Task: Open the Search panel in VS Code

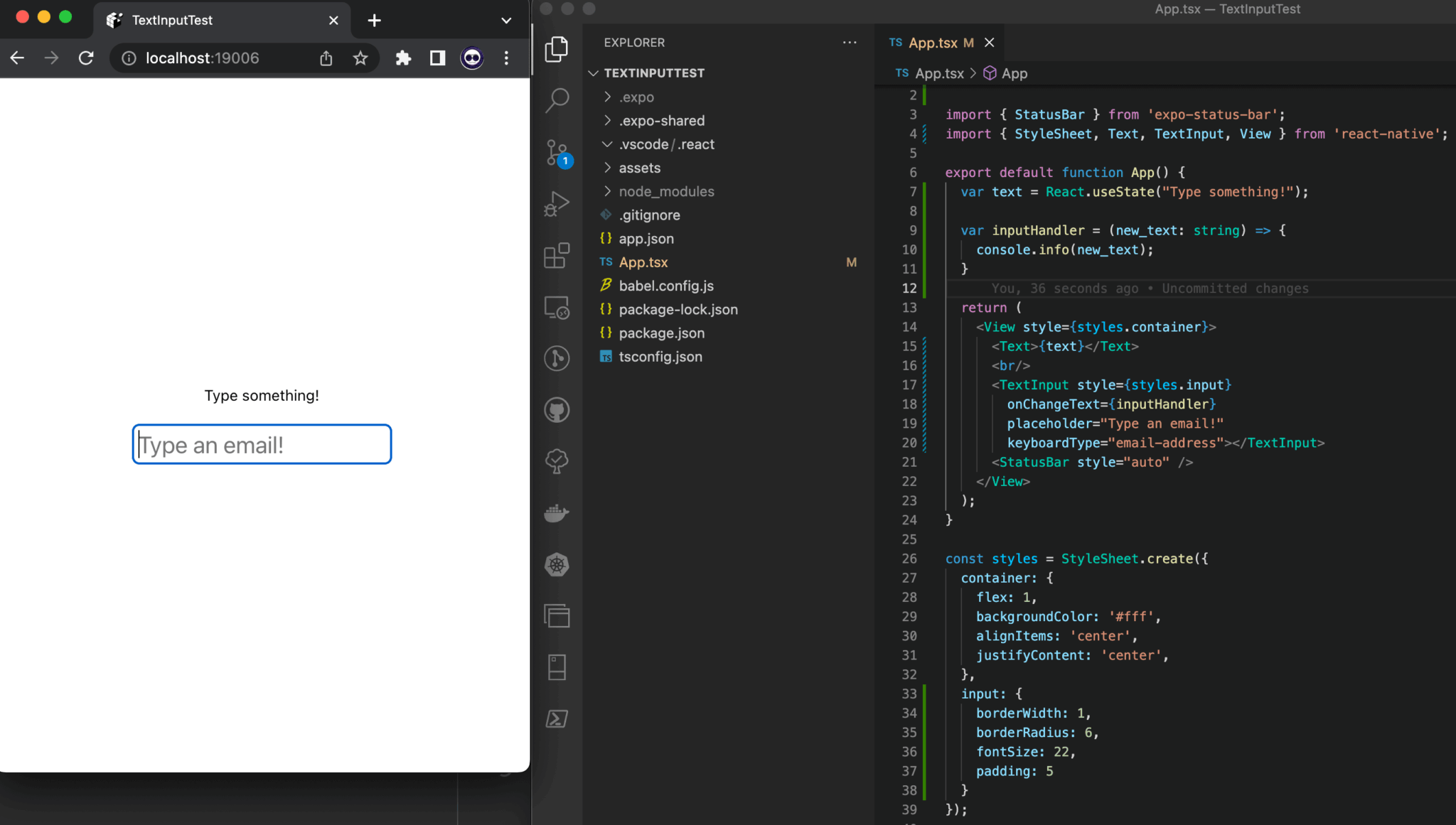Action: (557, 100)
